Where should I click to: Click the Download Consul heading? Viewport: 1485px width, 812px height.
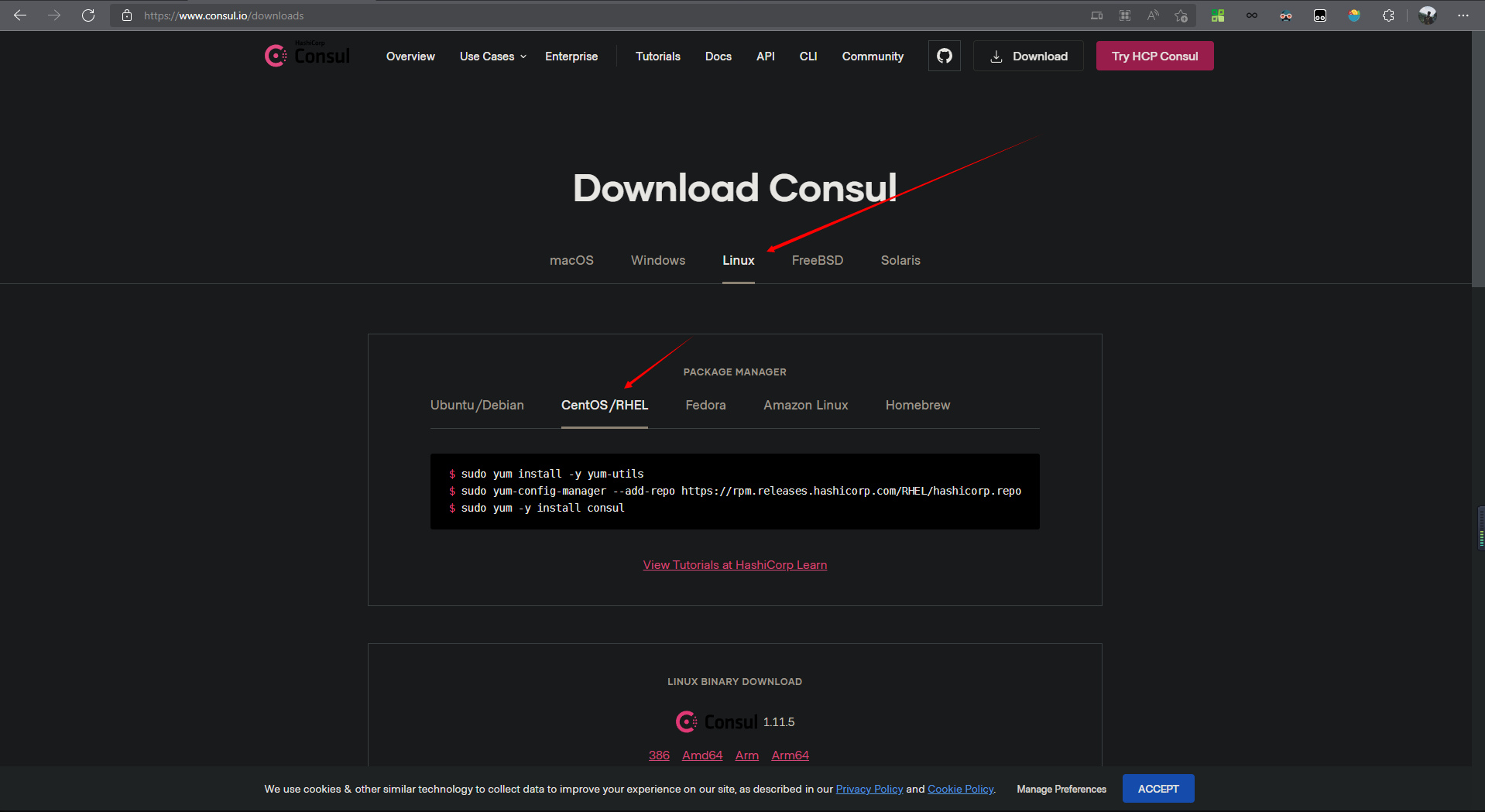(x=735, y=188)
